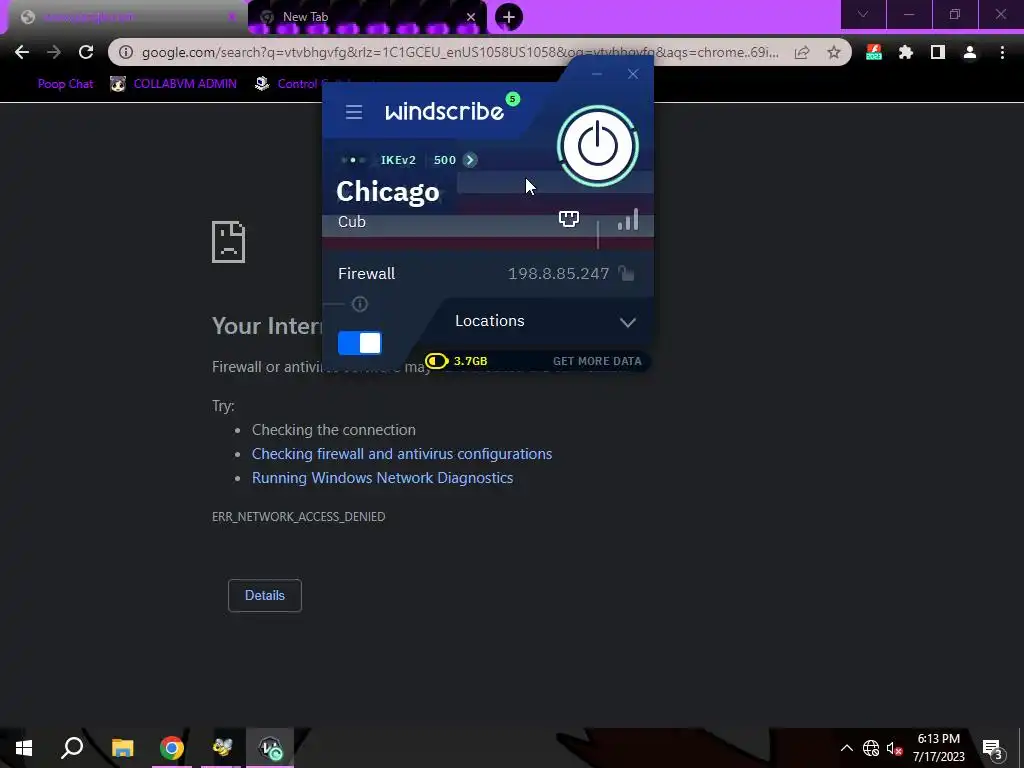Click the network globe tray icon

click(x=871, y=748)
